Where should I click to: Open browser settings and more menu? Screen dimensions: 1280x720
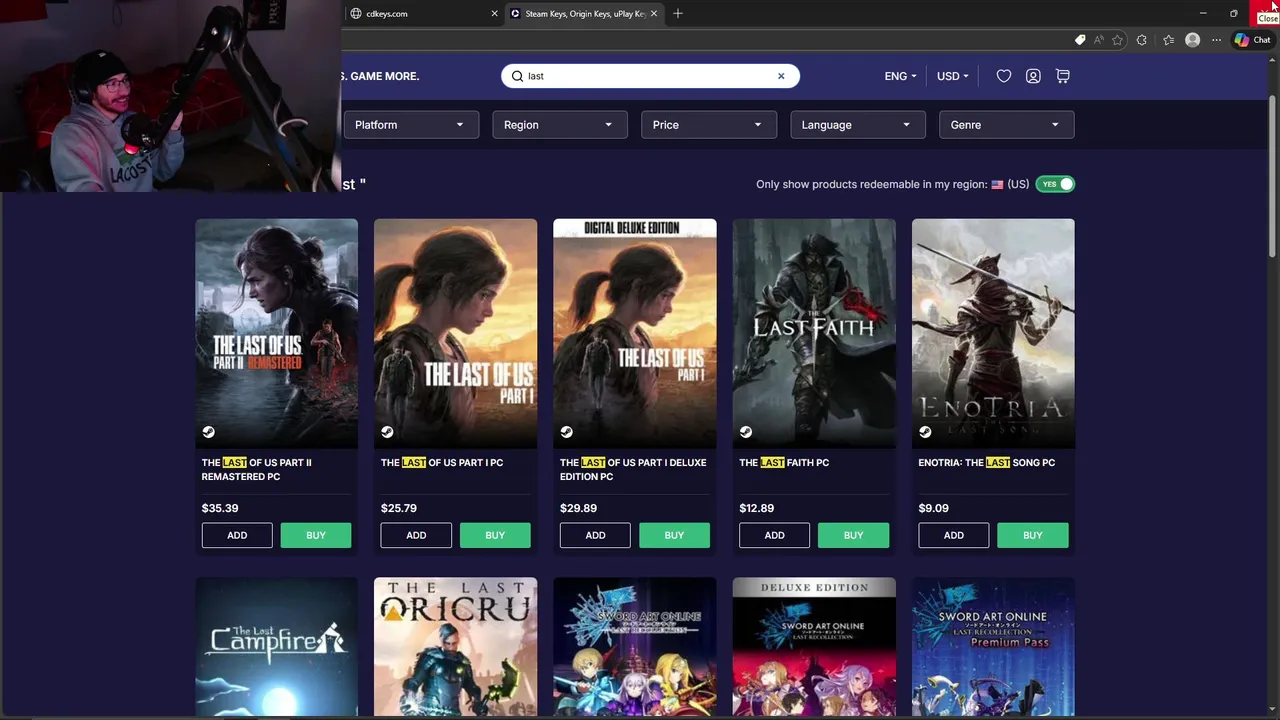1216,40
